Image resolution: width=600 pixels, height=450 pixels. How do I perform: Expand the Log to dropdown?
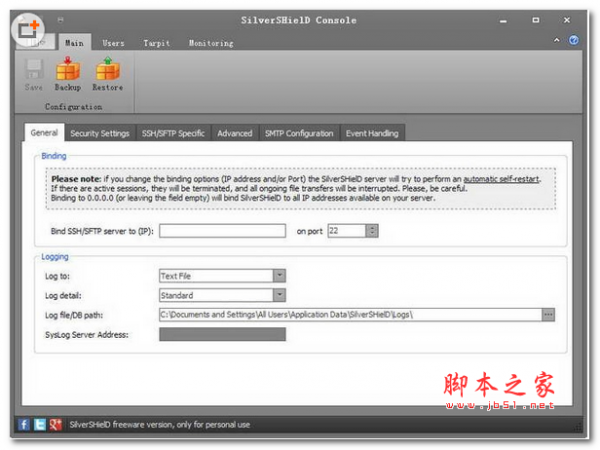279,276
